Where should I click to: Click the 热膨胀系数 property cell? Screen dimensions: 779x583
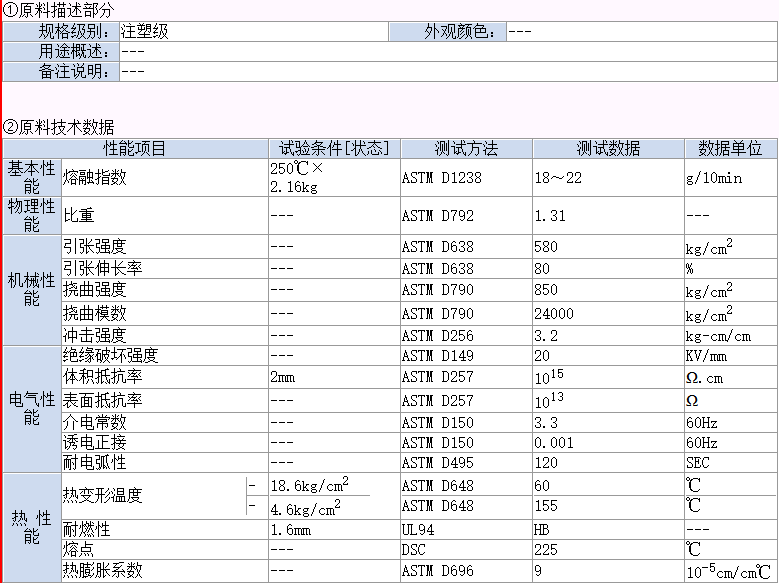point(103,571)
